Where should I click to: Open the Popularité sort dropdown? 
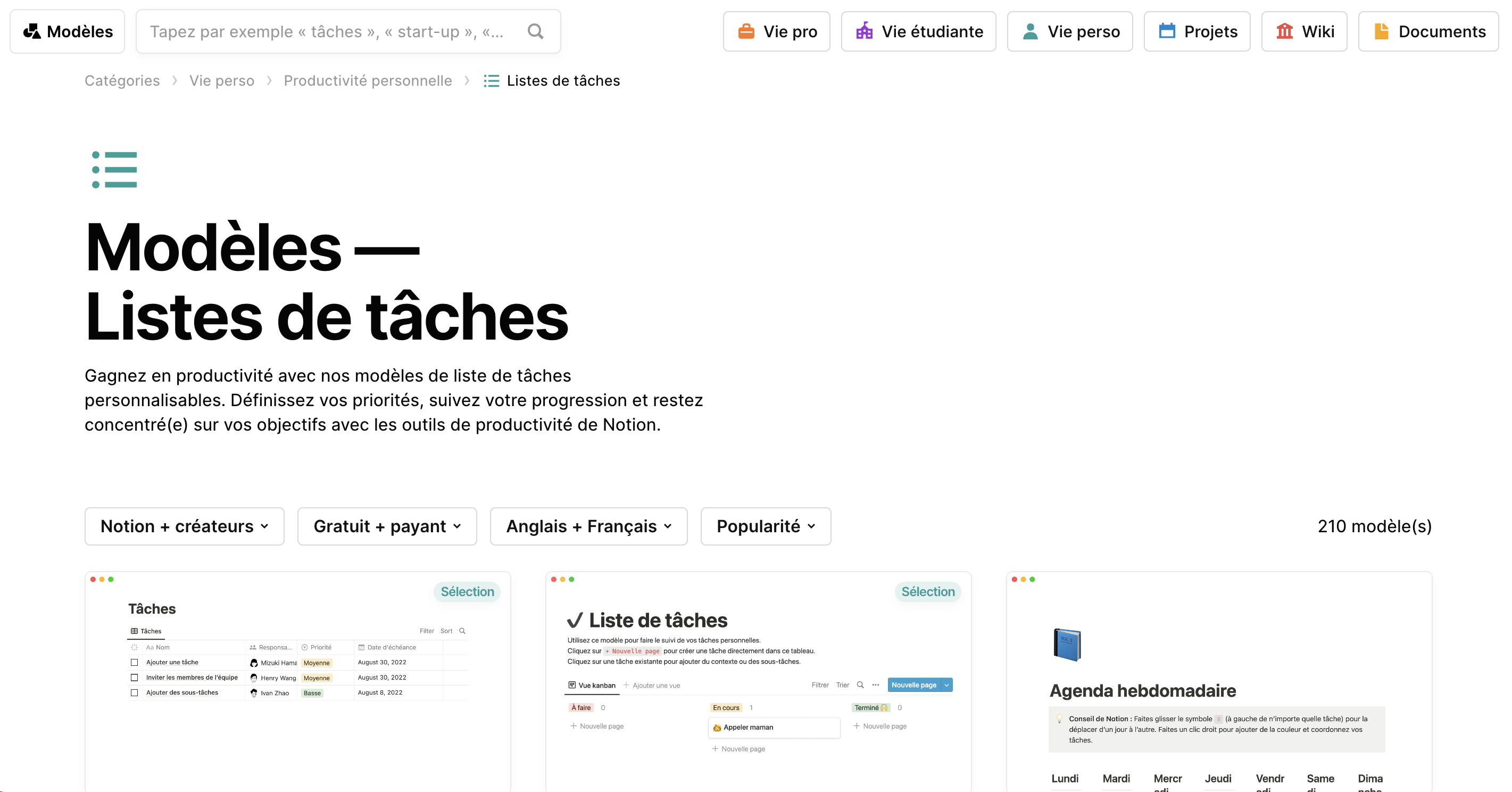tap(766, 526)
